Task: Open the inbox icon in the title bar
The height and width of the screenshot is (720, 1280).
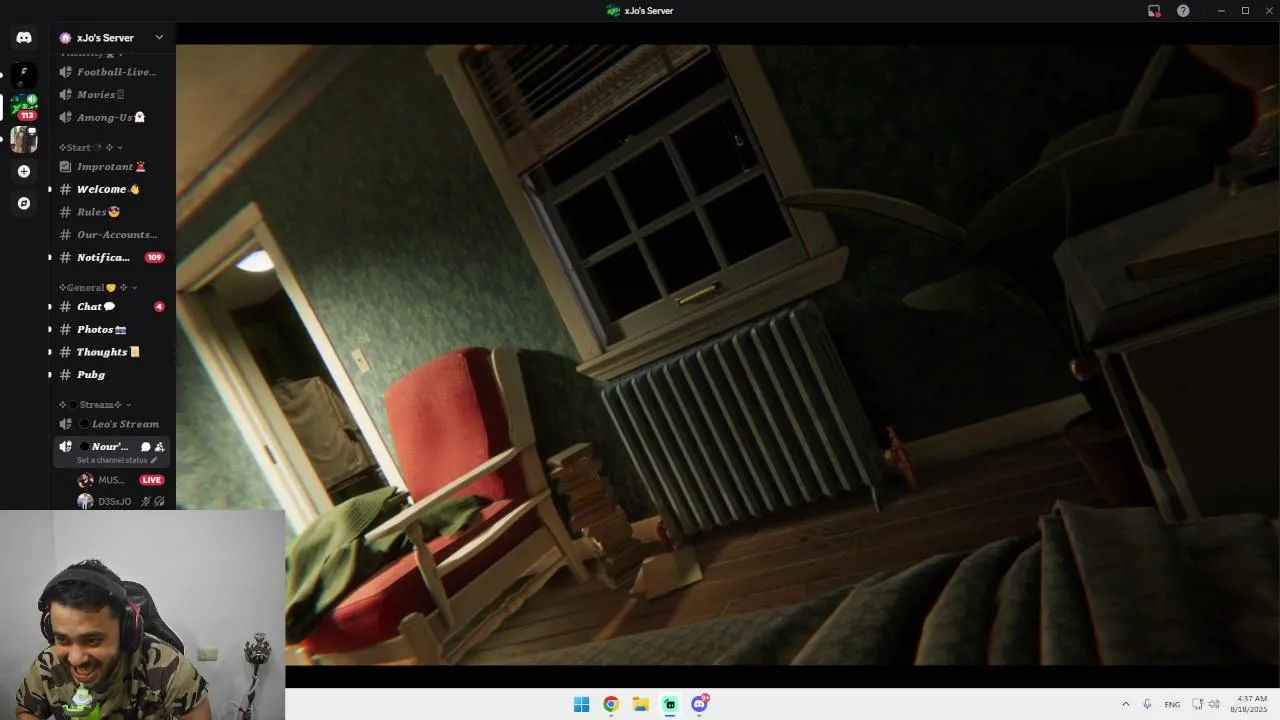Action: [1154, 10]
